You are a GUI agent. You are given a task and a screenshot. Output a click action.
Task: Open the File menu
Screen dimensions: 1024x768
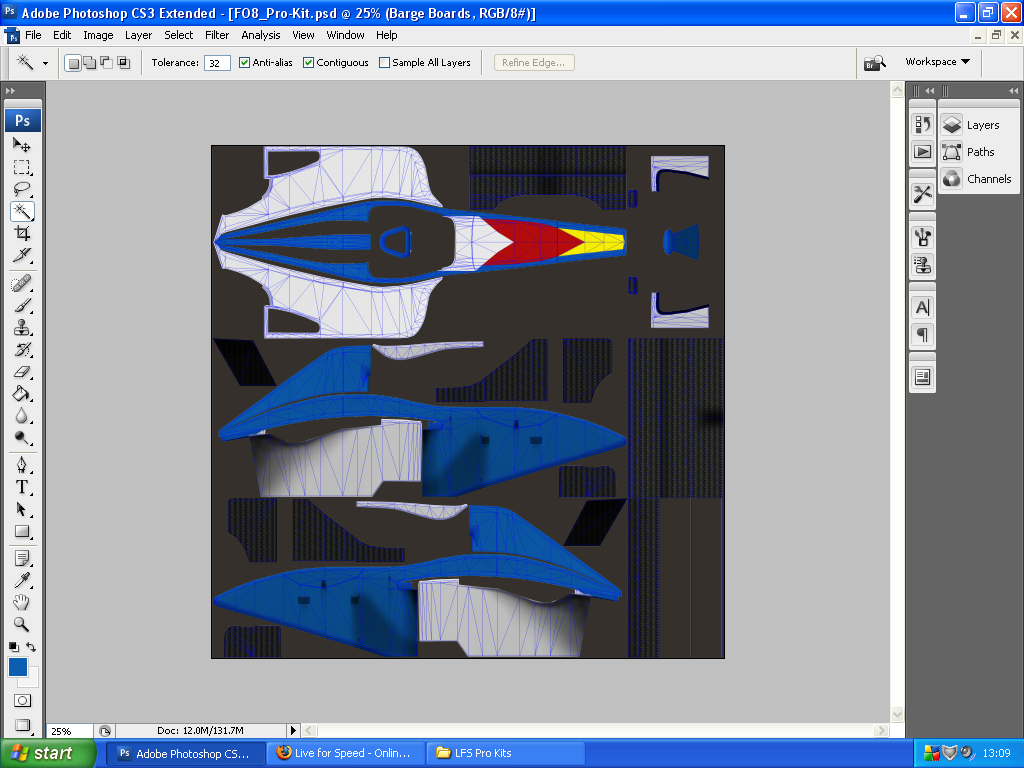tap(33, 35)
